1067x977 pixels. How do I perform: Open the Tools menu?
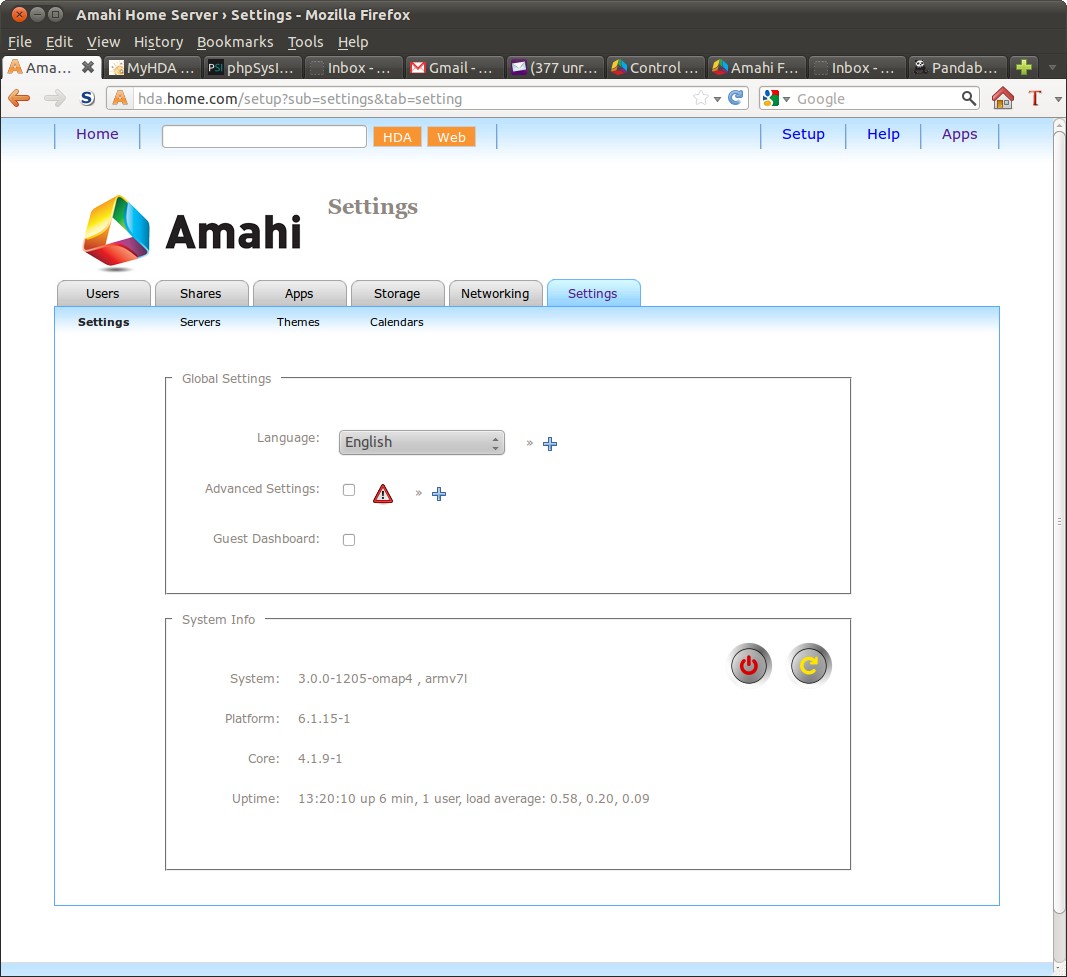(x=306, y=42)
